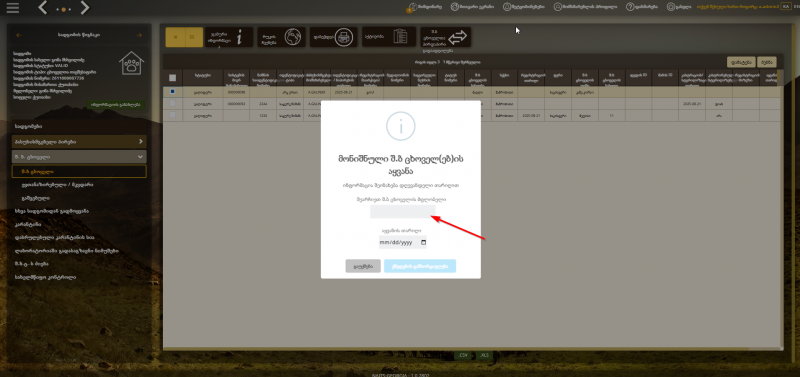The width and height of the screenshot is (800, 377).
Task: Uncheck the first table row checkbox
Action: click(172, 92)
